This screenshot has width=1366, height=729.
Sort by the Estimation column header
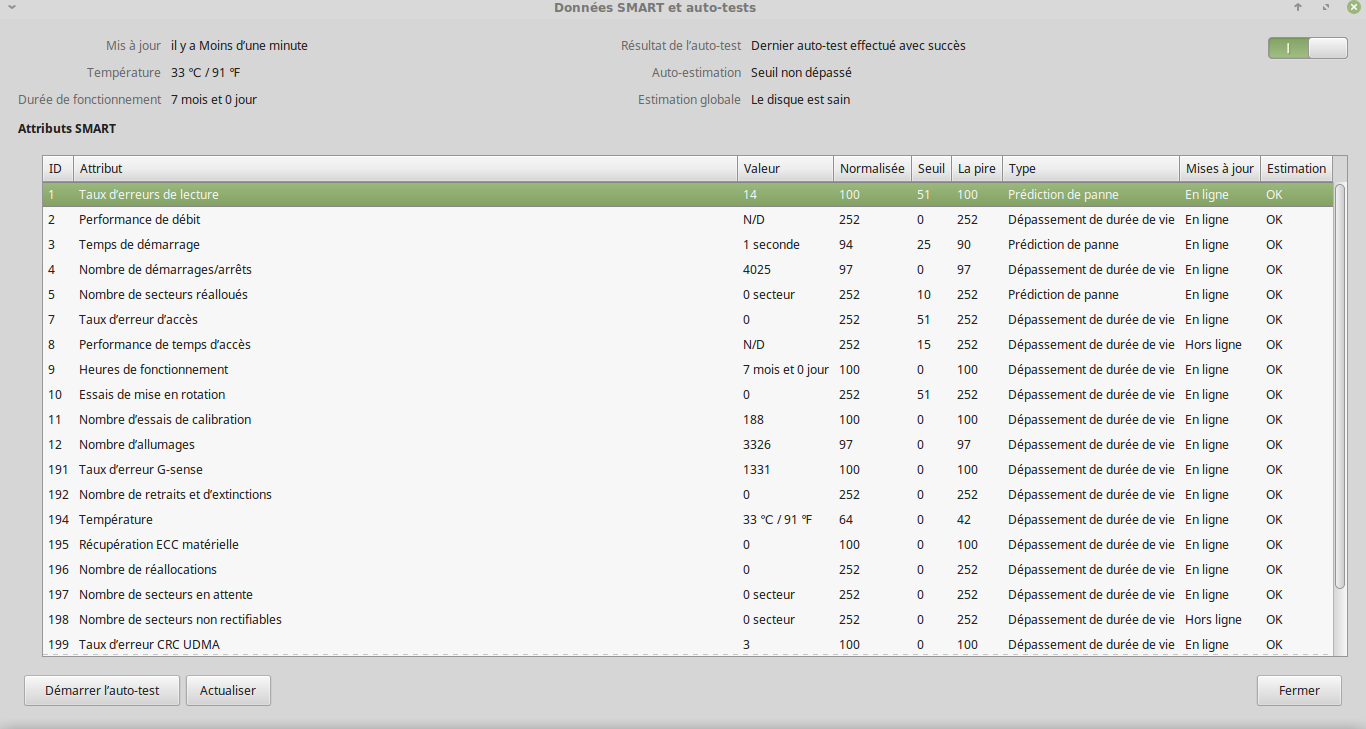(1296, 169)
